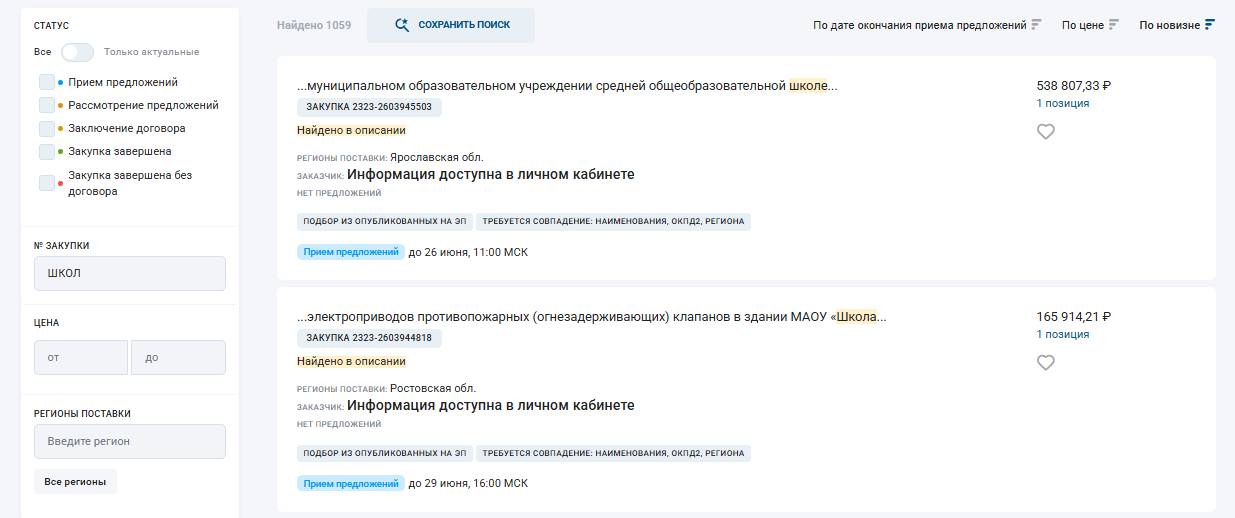The width and height of the screenshot is (1235, 518).
Task: Click the price field labeled от
Action: point(81,357)
